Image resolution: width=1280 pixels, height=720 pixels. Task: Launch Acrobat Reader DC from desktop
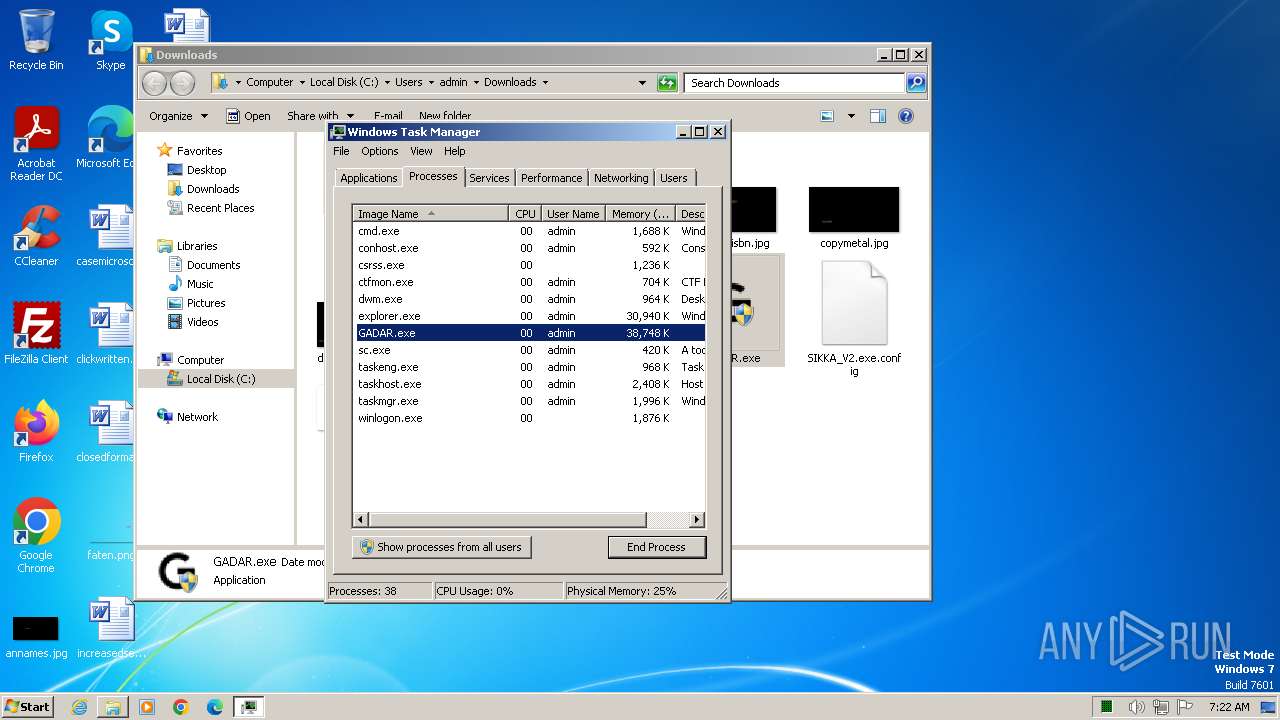[x=36, y=144]
